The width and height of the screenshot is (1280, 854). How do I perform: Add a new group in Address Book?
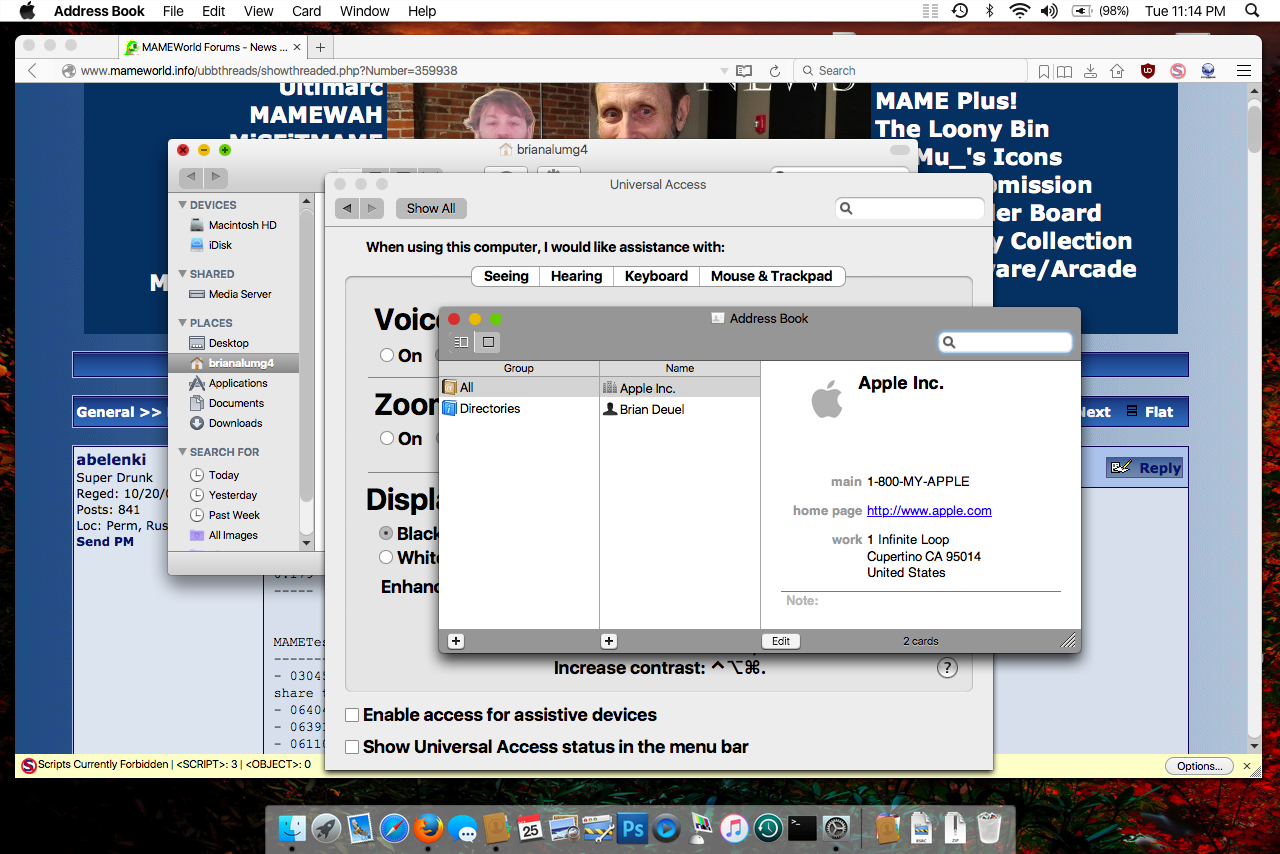456,641
